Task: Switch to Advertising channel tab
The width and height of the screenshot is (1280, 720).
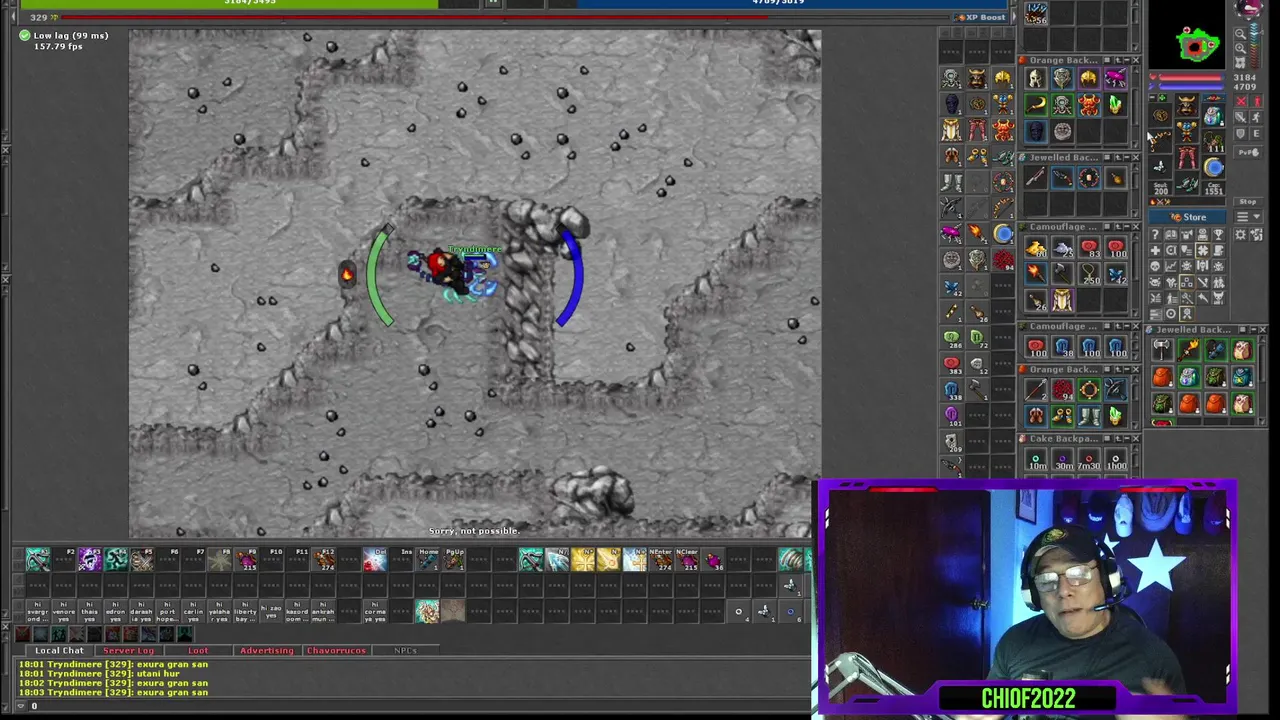Action: [x=266, y=650]
